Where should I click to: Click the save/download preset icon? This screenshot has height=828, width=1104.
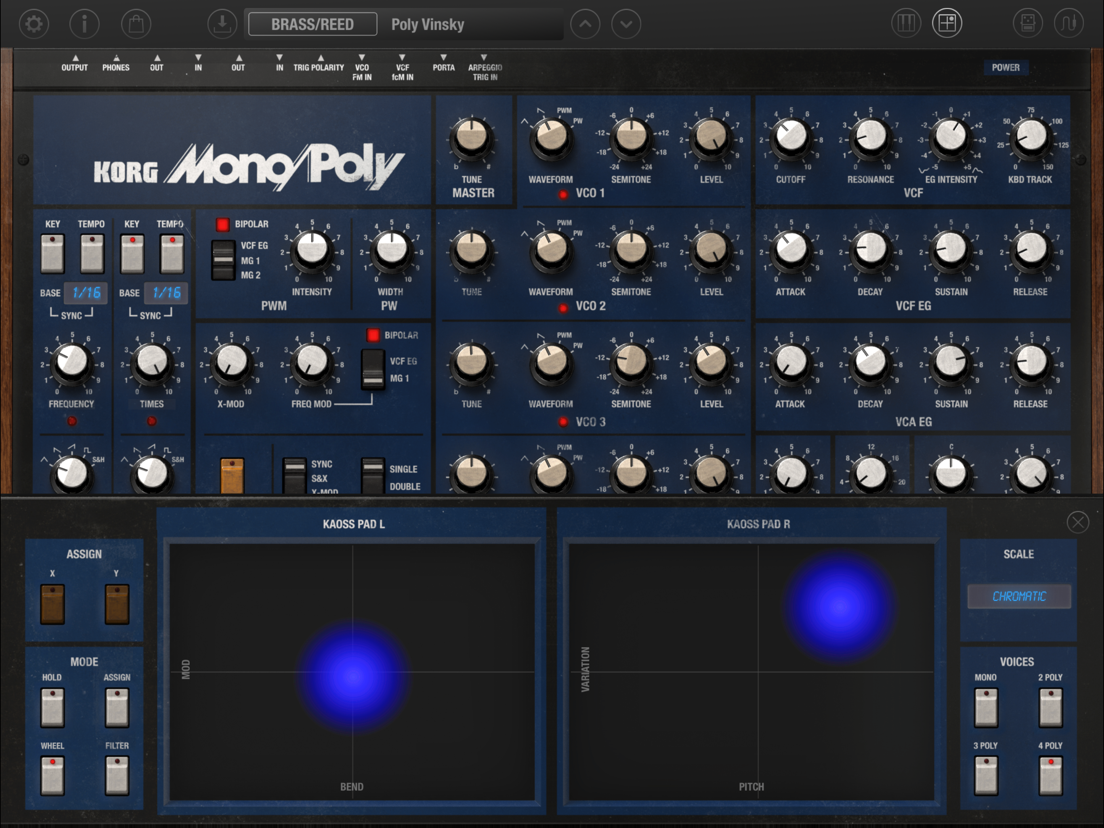click(x=222, y=24)
